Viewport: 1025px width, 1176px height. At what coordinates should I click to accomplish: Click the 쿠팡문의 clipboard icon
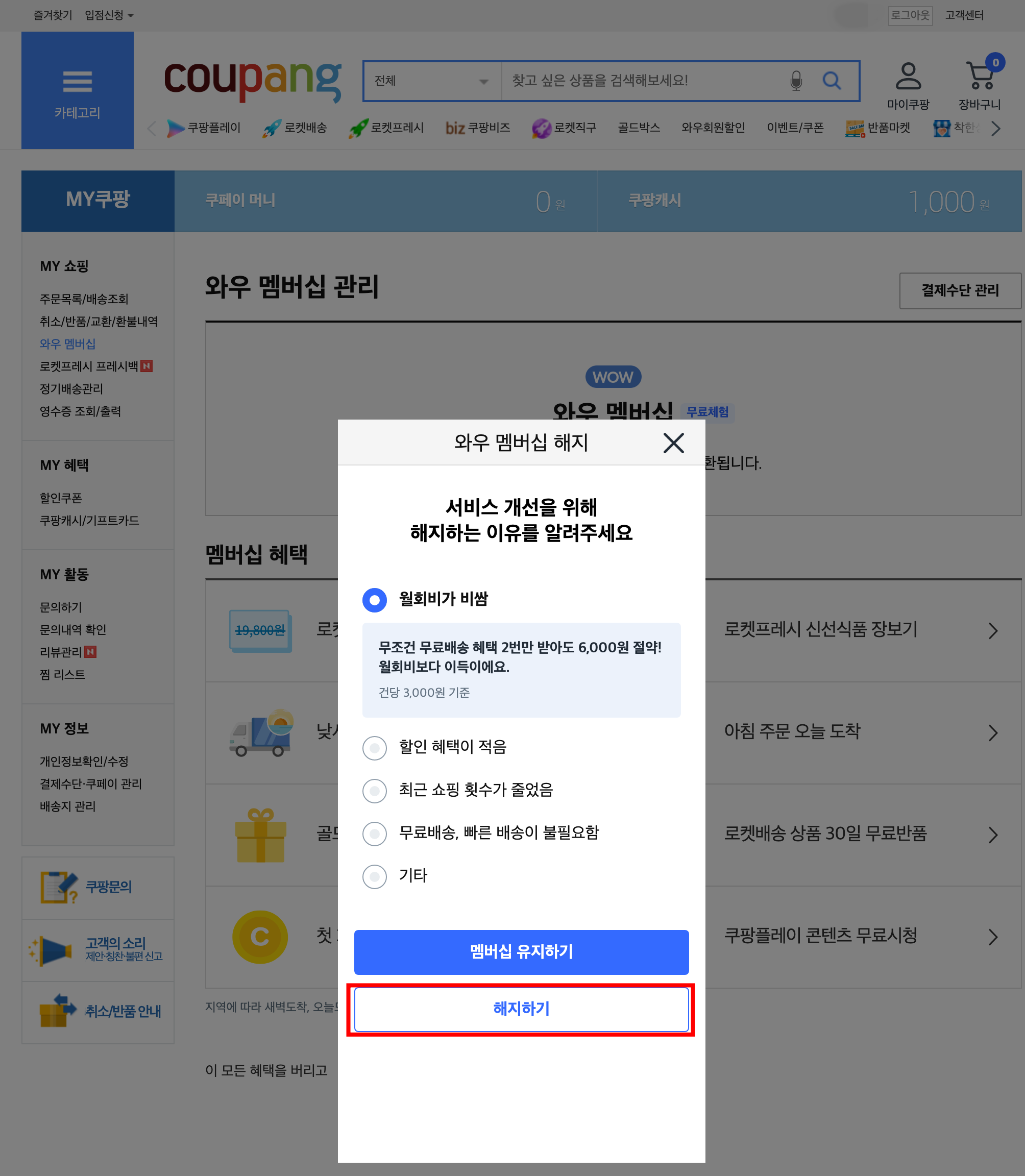59,887
